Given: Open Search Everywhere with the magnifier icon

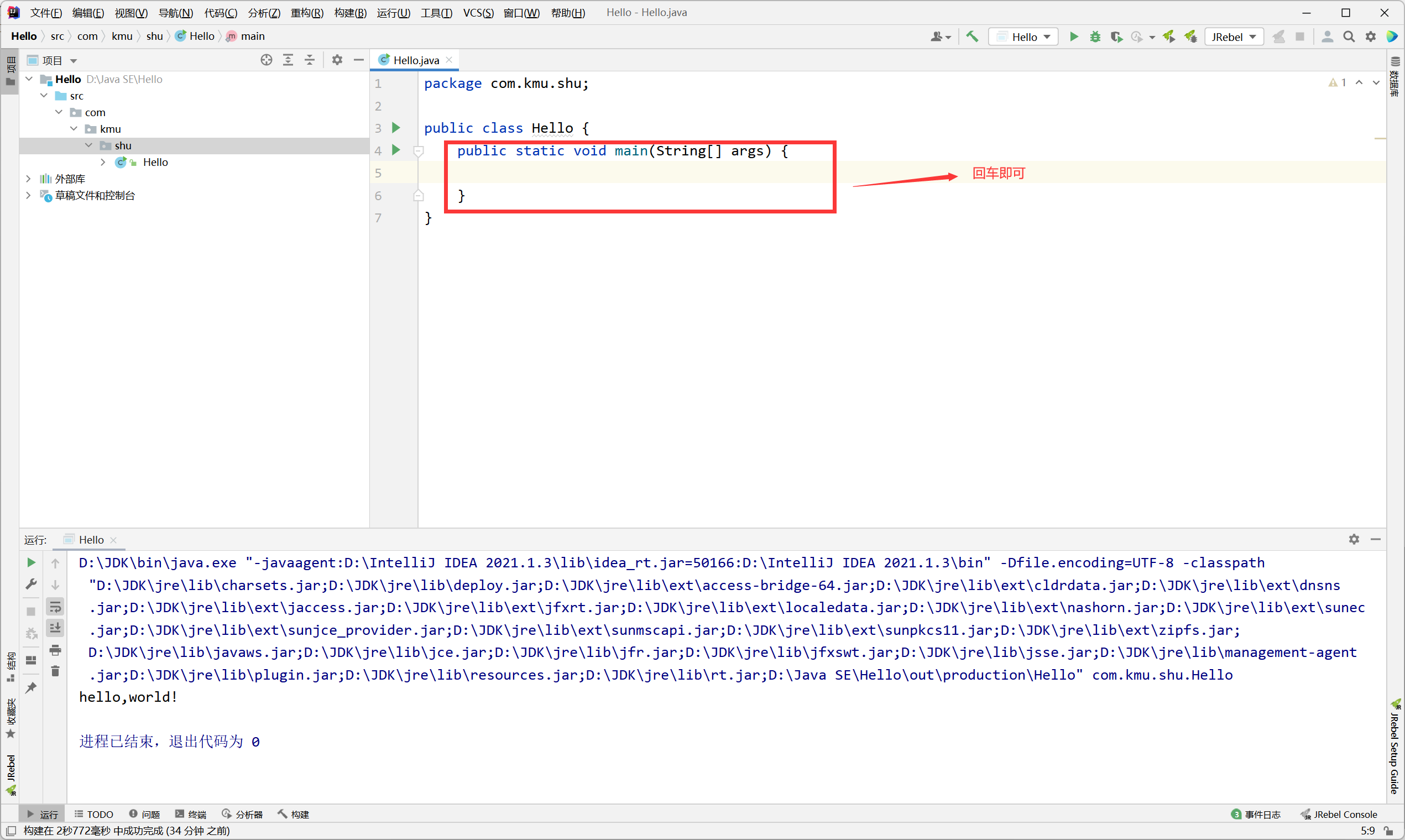Looking at the screenshot, I should (1349, 36).
